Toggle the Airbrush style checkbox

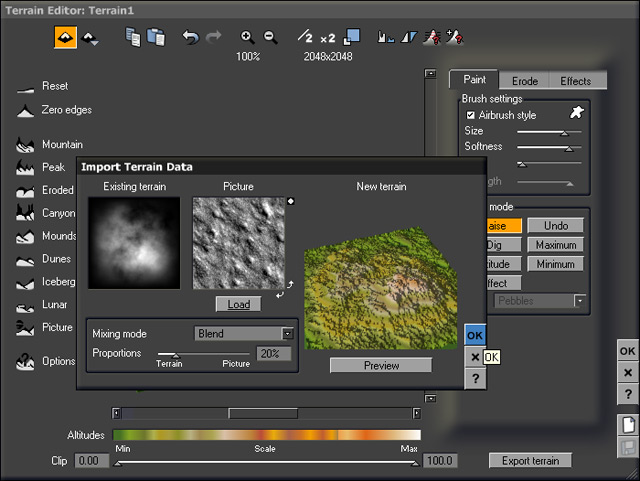[x=471, y=115]
